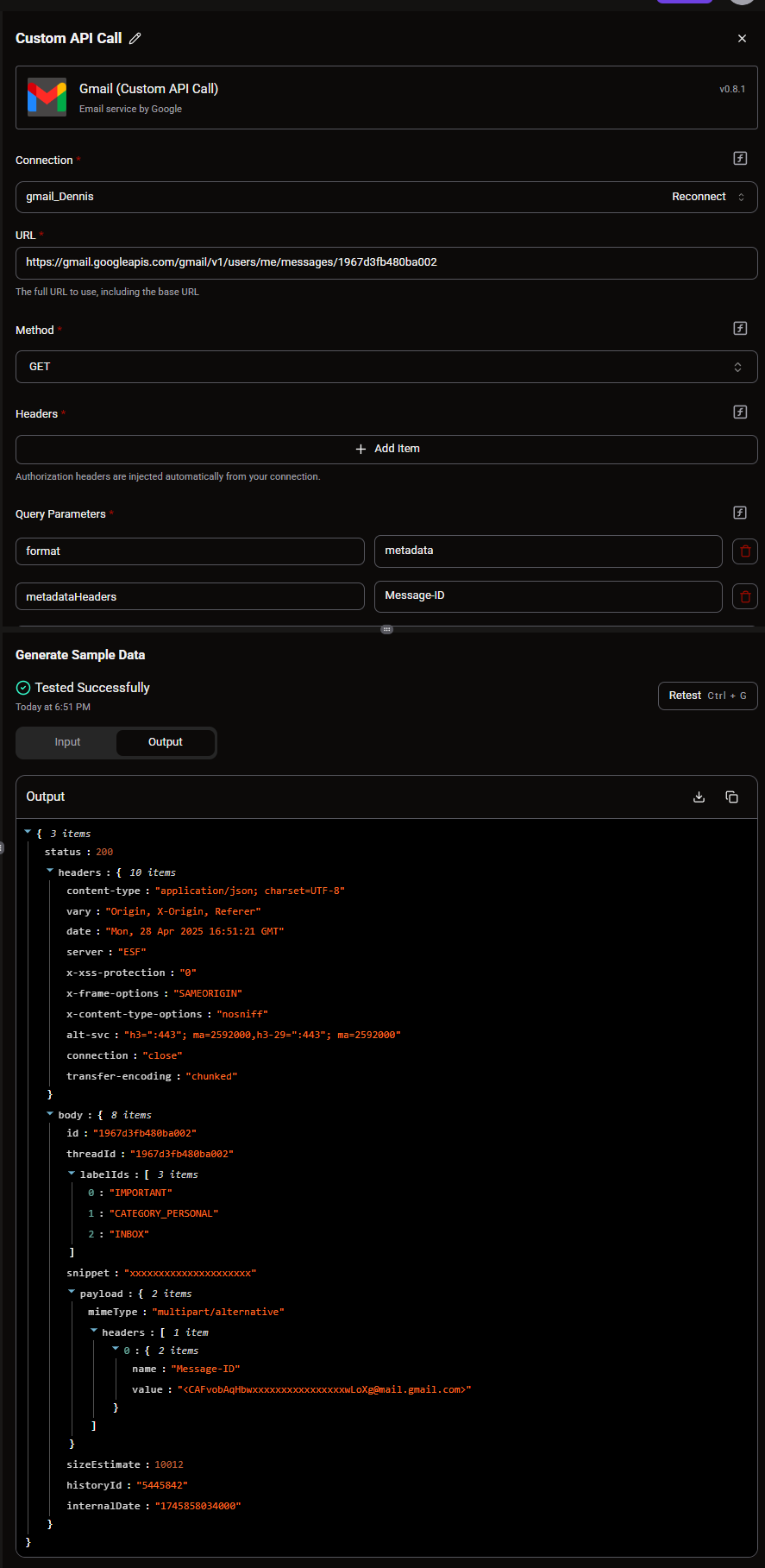Toggle dynamic value mode for Query Parameters

(740, 513)
